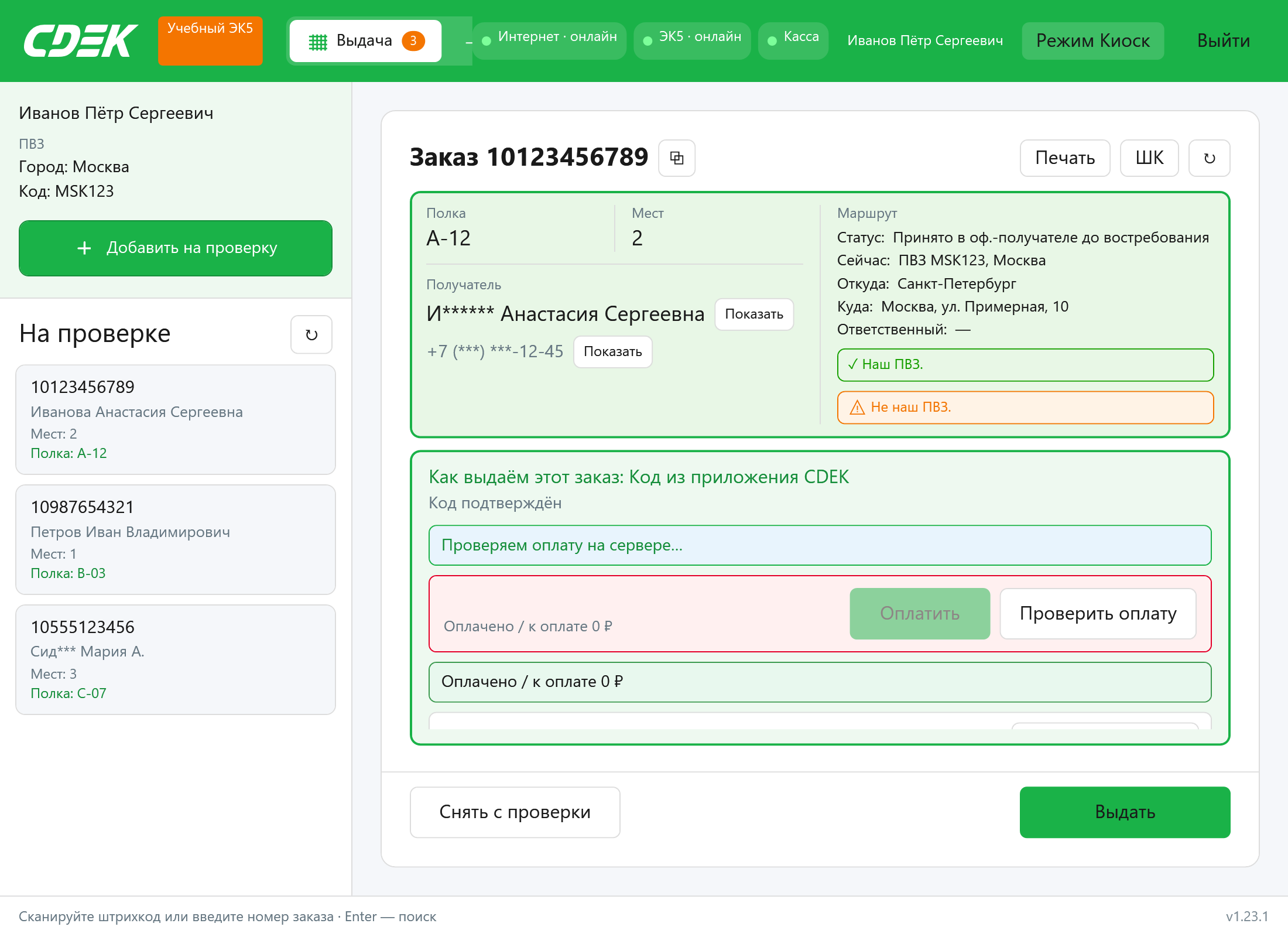Click 'Полка: C-07' text

(68, 693)
